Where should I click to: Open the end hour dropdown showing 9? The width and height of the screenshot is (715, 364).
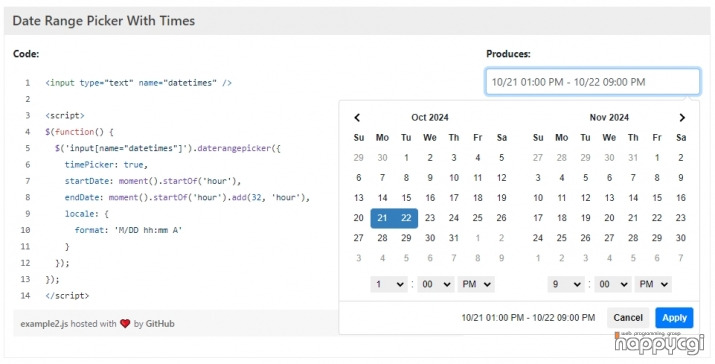click(566, 284)
